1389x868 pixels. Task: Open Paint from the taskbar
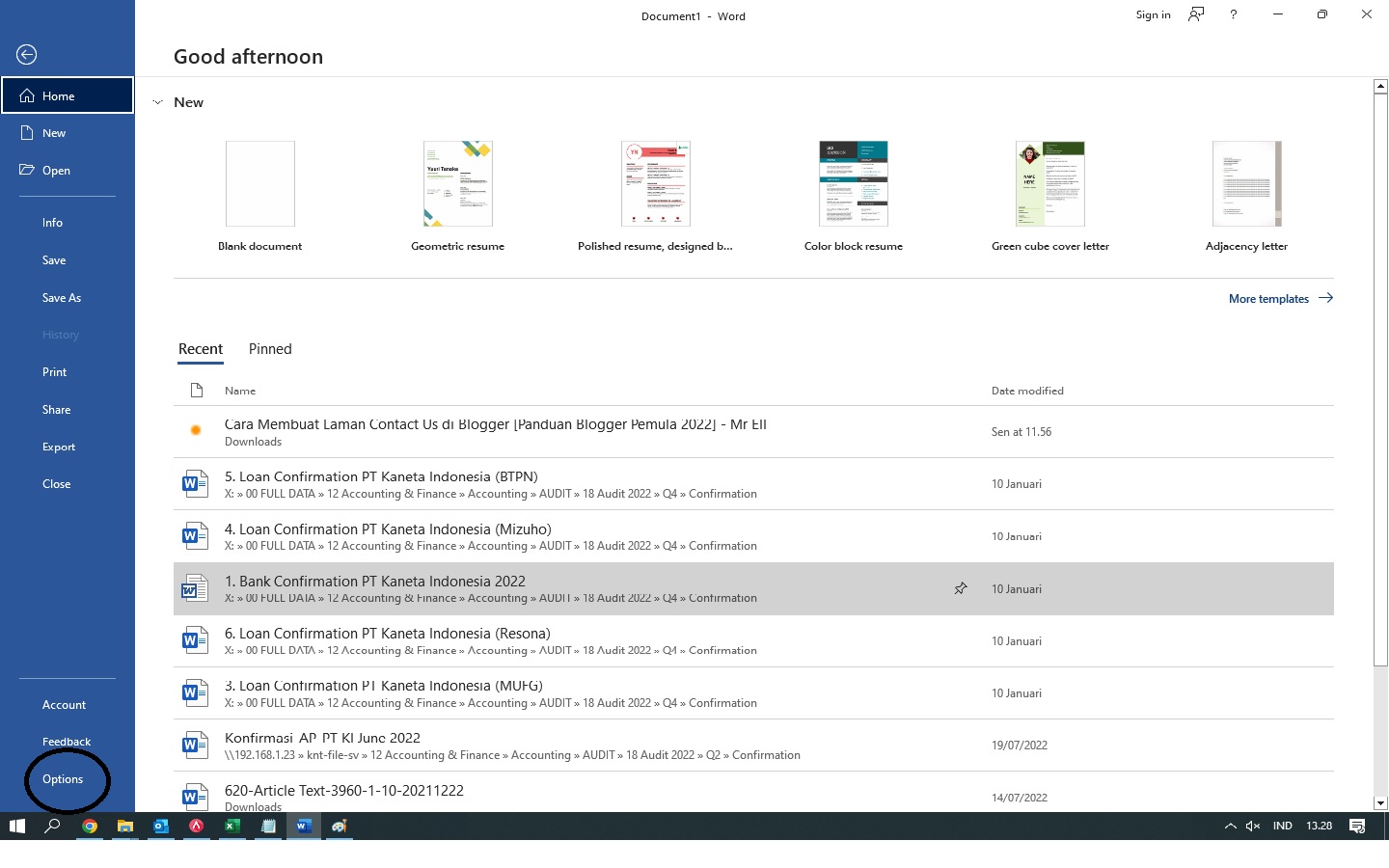coord(340,826)
